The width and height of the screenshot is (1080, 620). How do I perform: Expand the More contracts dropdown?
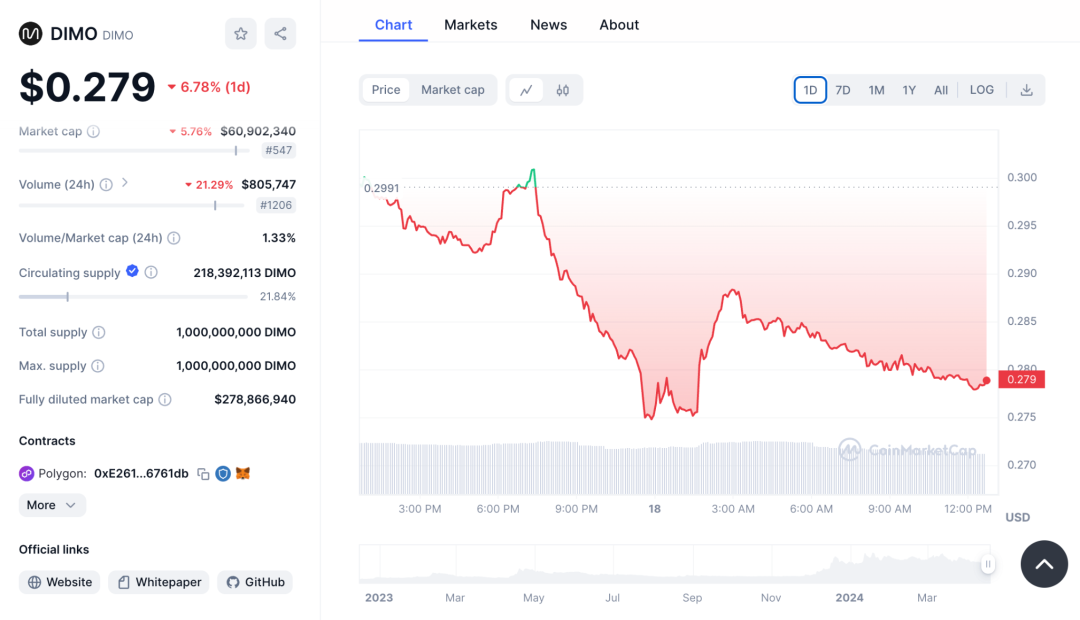coord(52,505)
